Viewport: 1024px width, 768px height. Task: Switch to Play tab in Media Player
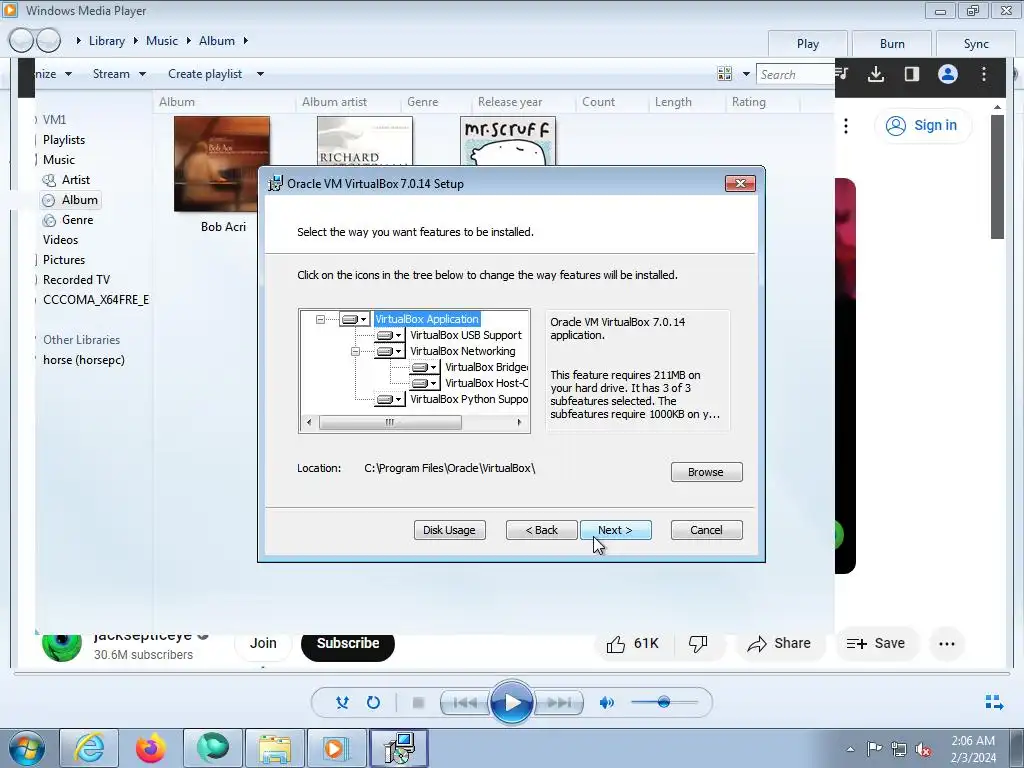pos(808,44)
